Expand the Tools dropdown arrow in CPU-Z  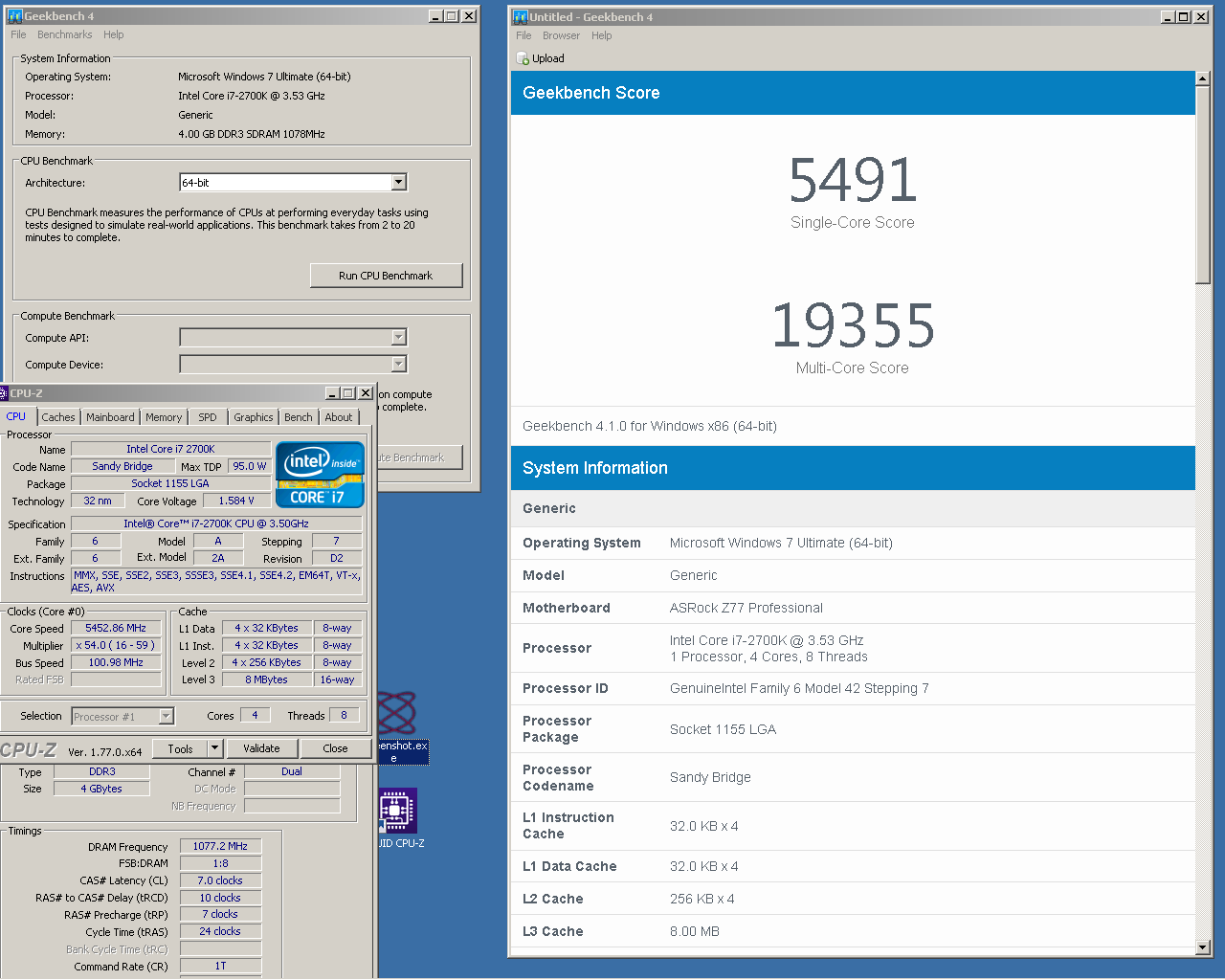215,748
